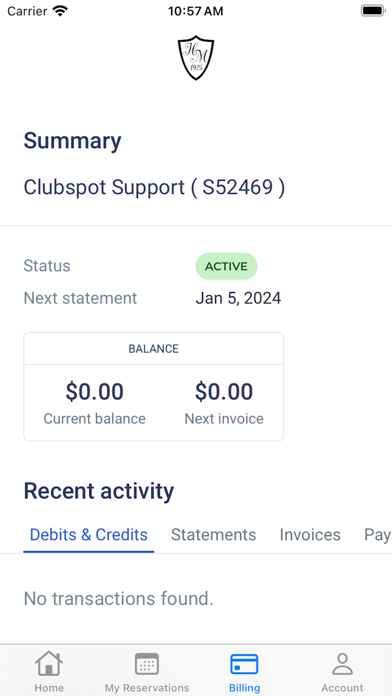Switch to the Statements tab
This screenshot has height=696, width=392.
[214, 535]
